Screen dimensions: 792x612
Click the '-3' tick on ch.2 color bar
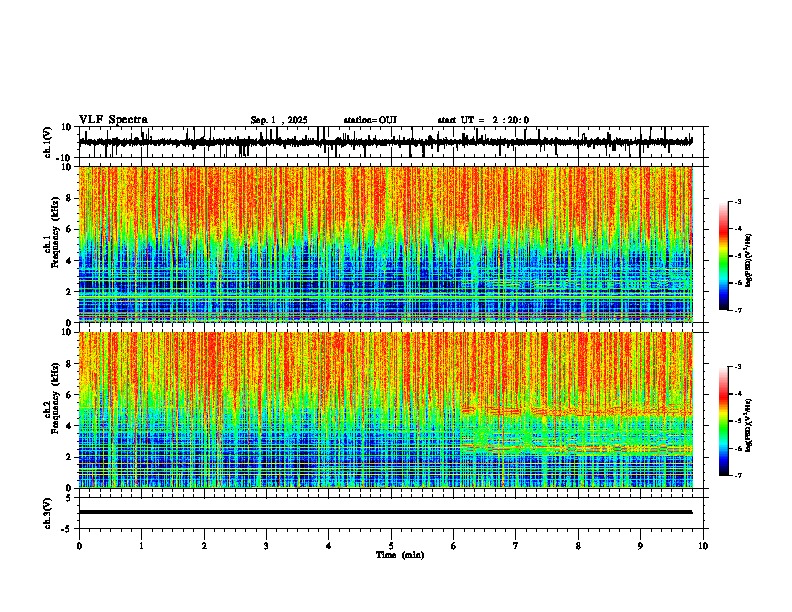point(738,367)
